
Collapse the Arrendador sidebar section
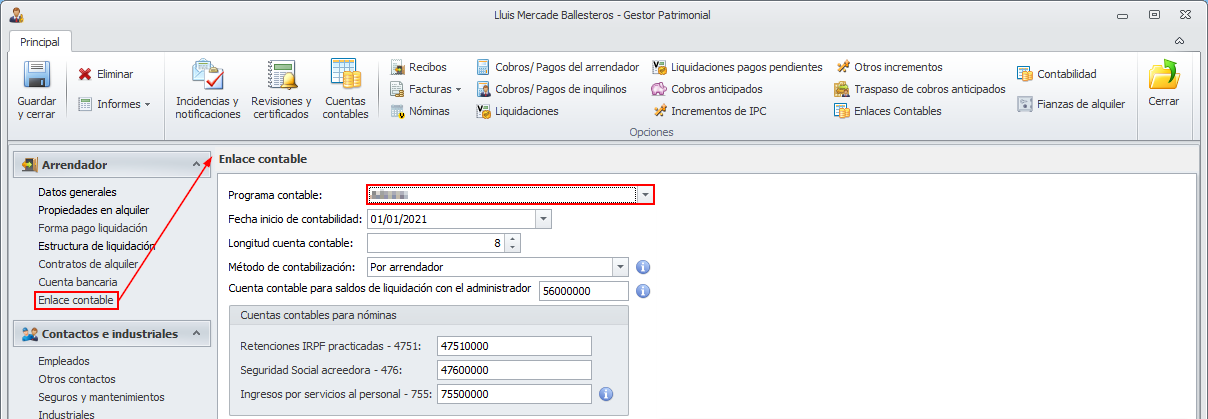click(x=196, y=164)
